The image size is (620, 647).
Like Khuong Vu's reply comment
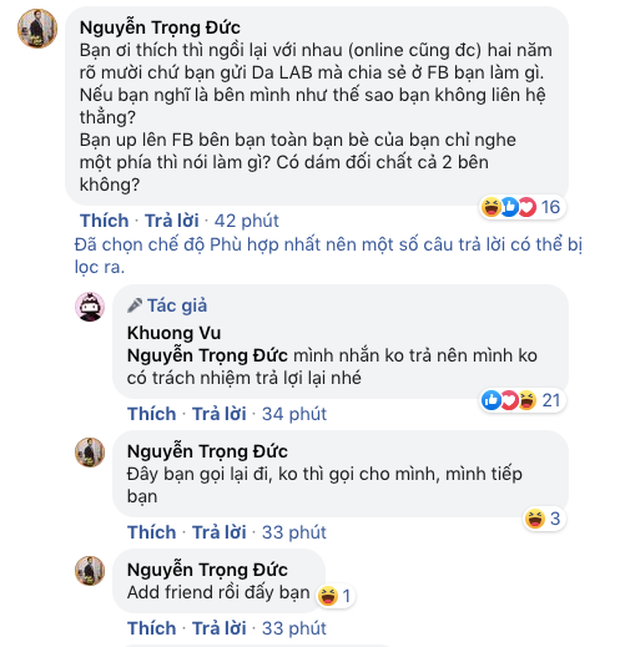pyautogui.click(x=152, y=413)
